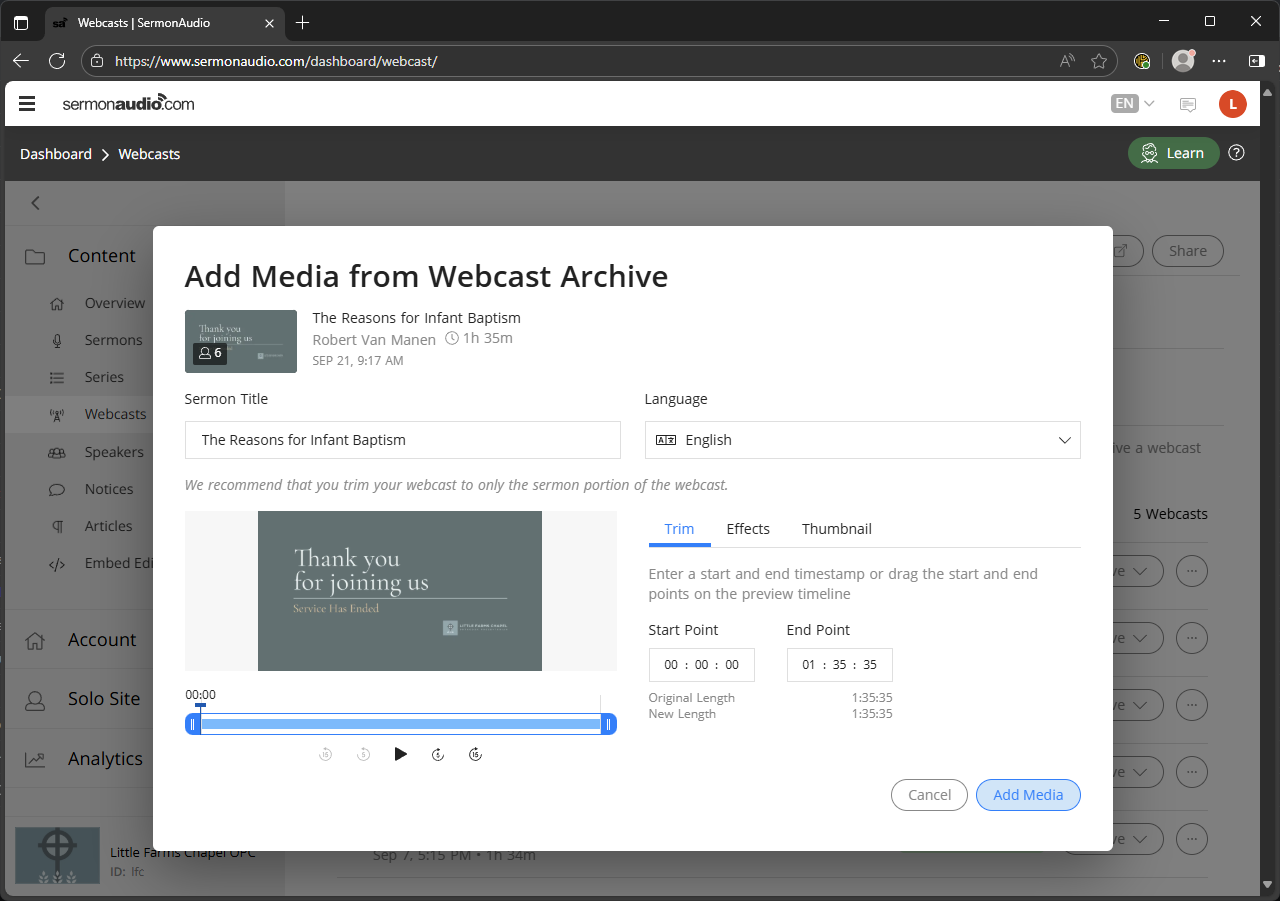The image size is (1280, 901).
Task: Open Series in sidebar
Action: pyautogui.click(x=104, y=377)
